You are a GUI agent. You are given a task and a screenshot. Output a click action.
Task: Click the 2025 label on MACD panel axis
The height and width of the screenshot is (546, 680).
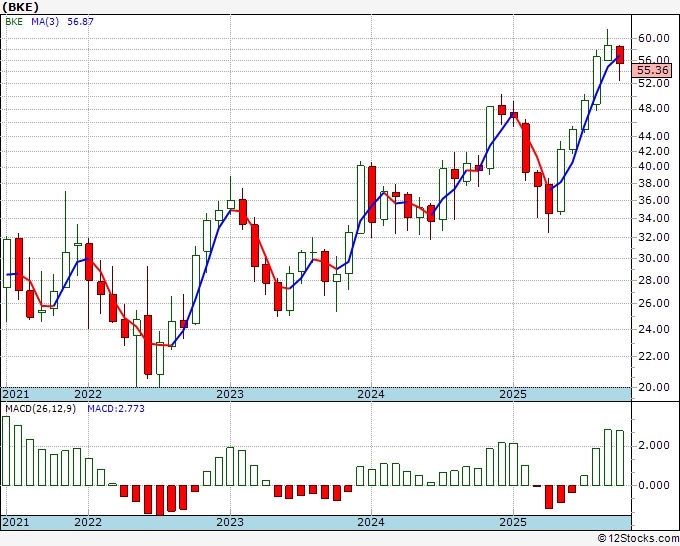click(x=513, y=522)
